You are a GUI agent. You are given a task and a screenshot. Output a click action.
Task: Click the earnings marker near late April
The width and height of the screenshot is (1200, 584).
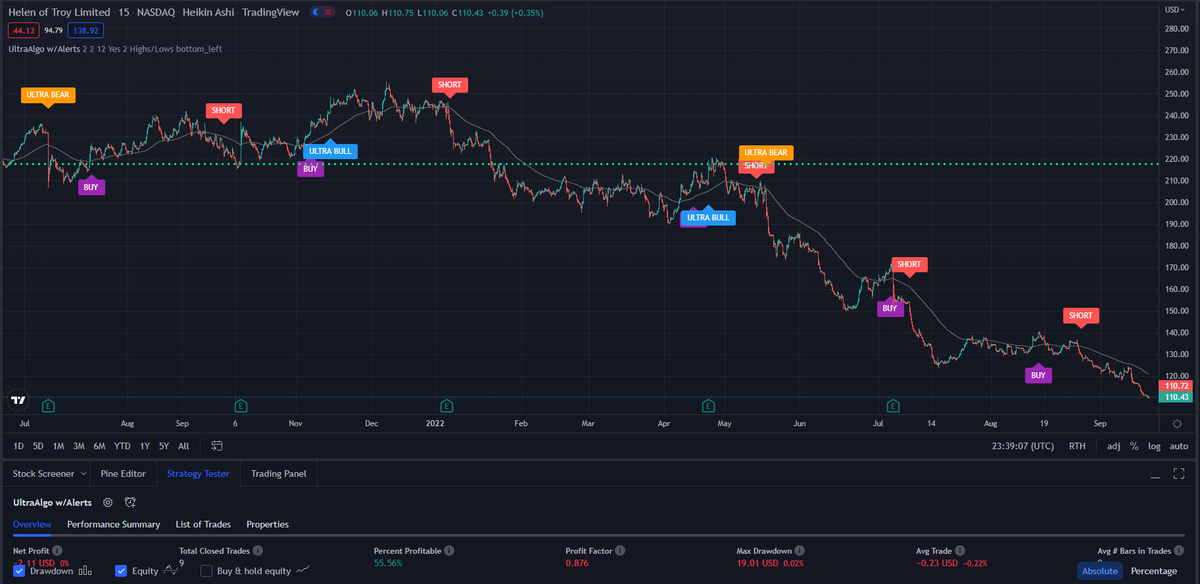(708, 406)
